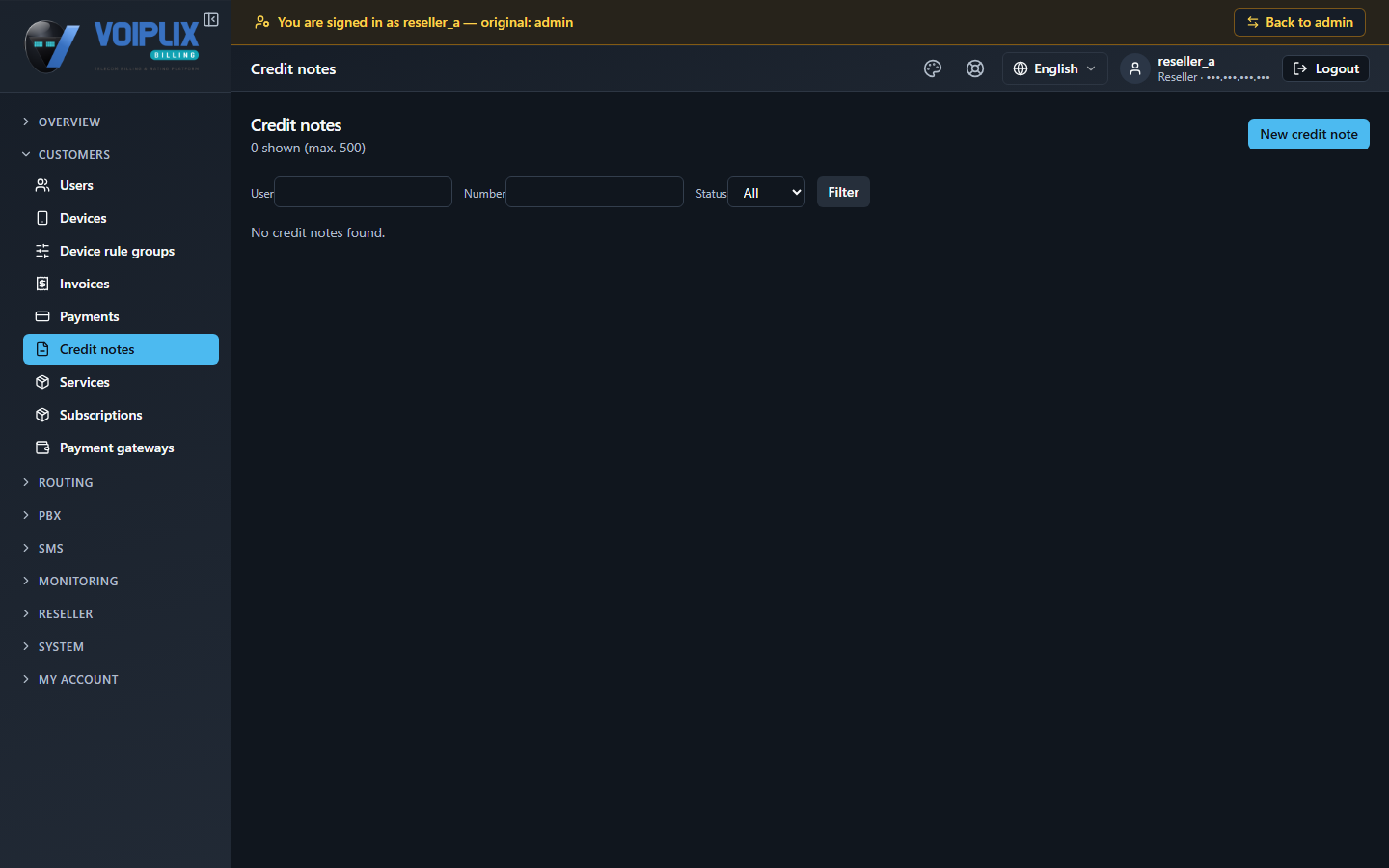Click the Payment gateways wallet icon

point(42,448)
